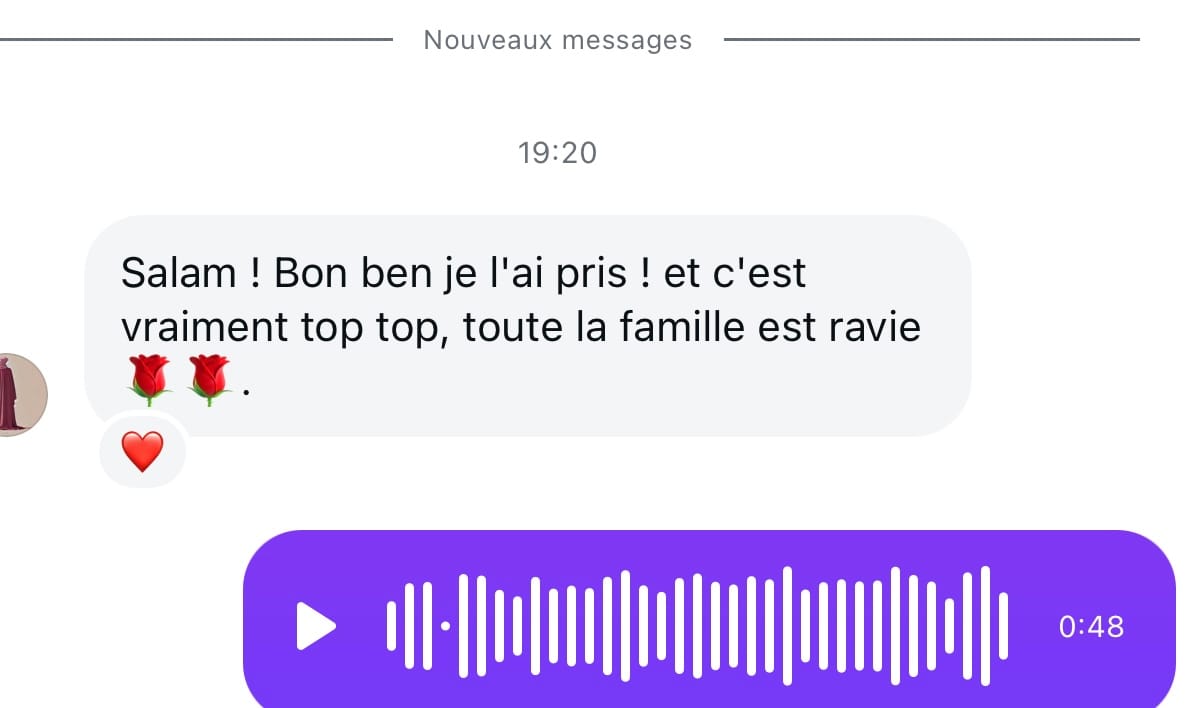Seek to the middle of the audio waveform
The image size is (1200, 708).
[x=697, y=626]
